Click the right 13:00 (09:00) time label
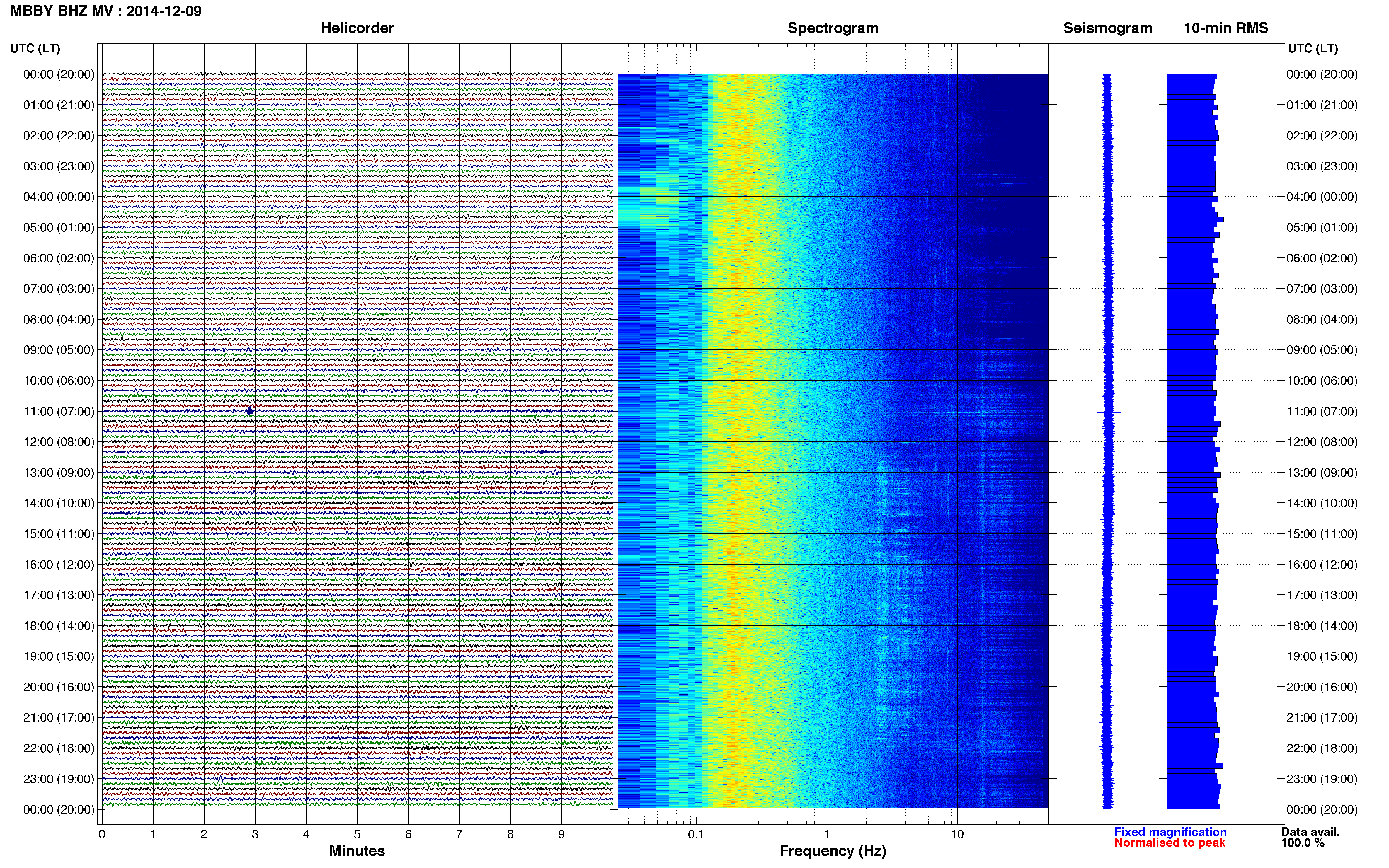The image size is (1389, 868). point(1322,473)
